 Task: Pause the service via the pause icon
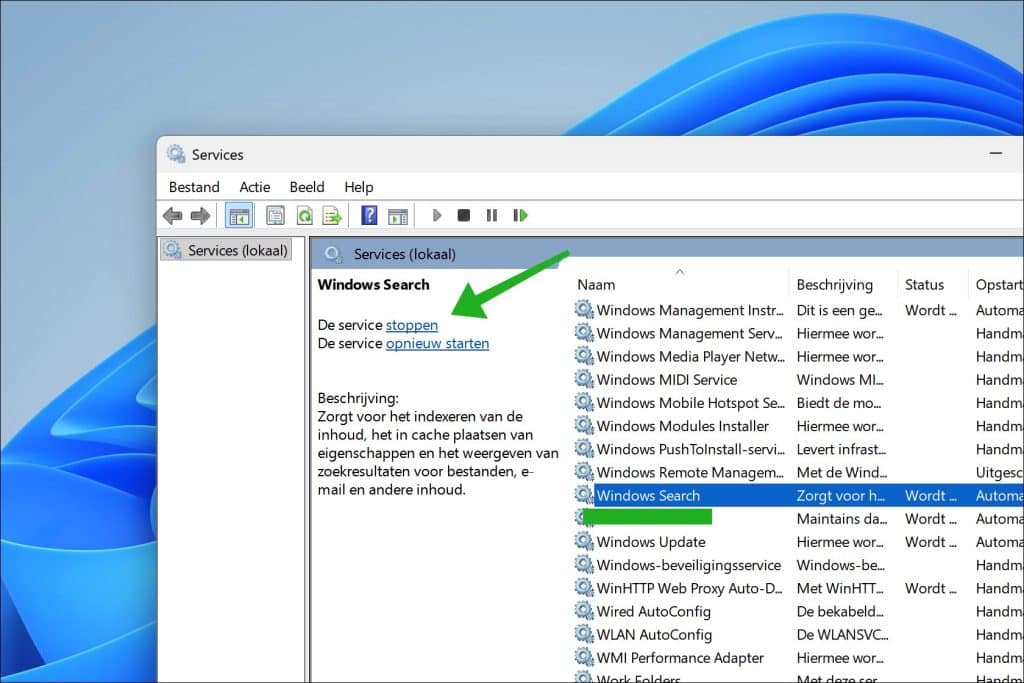(491, 215)
